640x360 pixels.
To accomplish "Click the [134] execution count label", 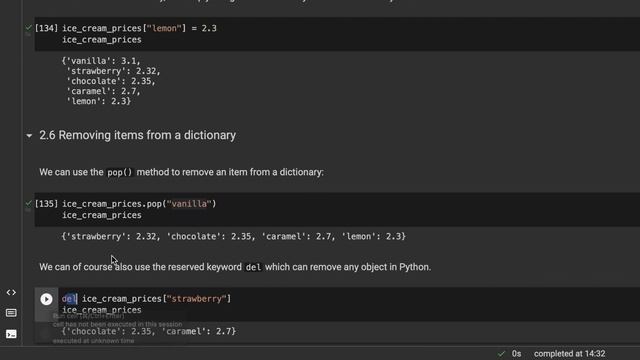I will 46,29.
